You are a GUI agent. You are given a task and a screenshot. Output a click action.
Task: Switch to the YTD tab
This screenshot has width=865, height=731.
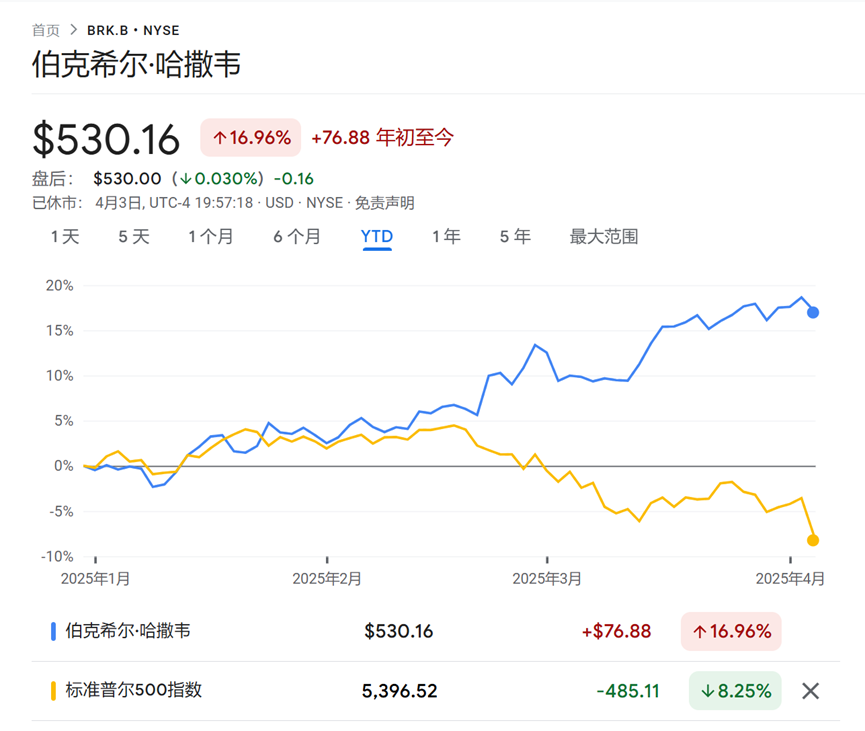(376, 237)
